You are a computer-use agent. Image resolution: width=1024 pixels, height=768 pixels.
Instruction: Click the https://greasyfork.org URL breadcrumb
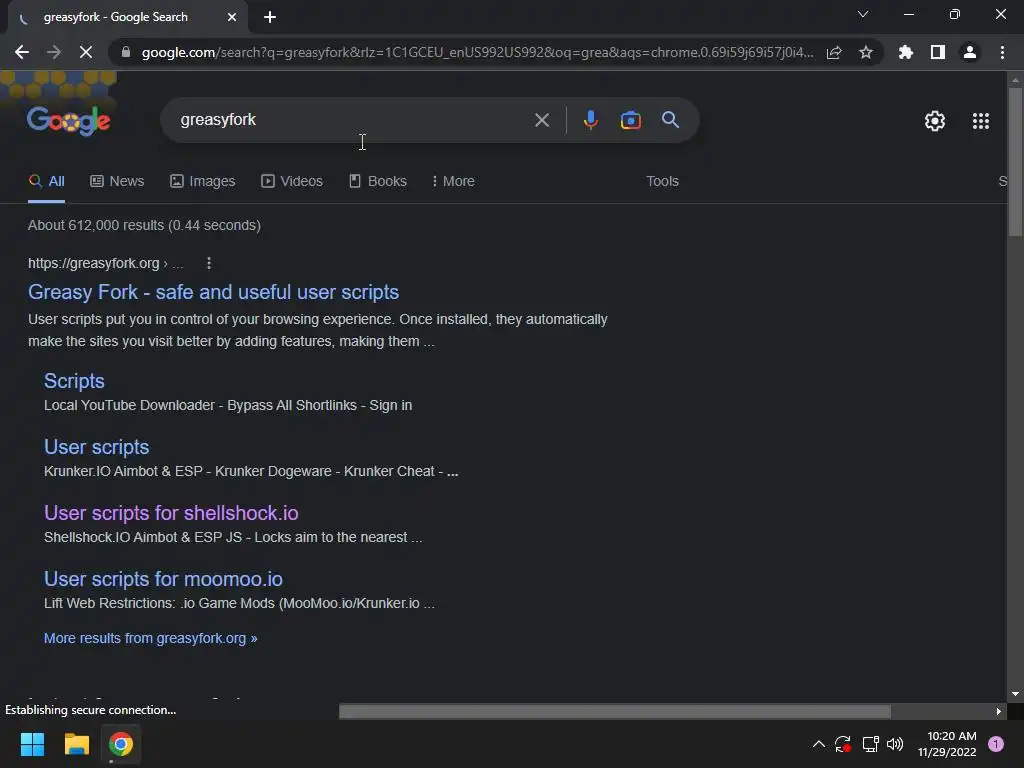[x=106, y=263]
